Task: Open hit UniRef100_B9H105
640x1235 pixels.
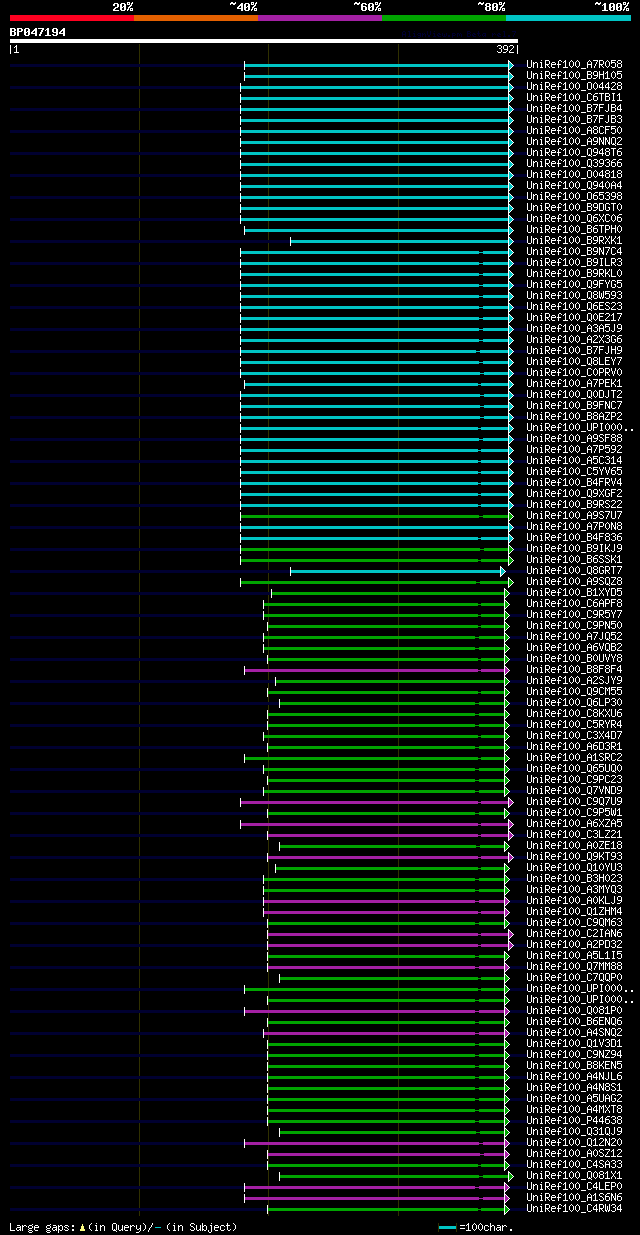Action: tap(574, 75)
